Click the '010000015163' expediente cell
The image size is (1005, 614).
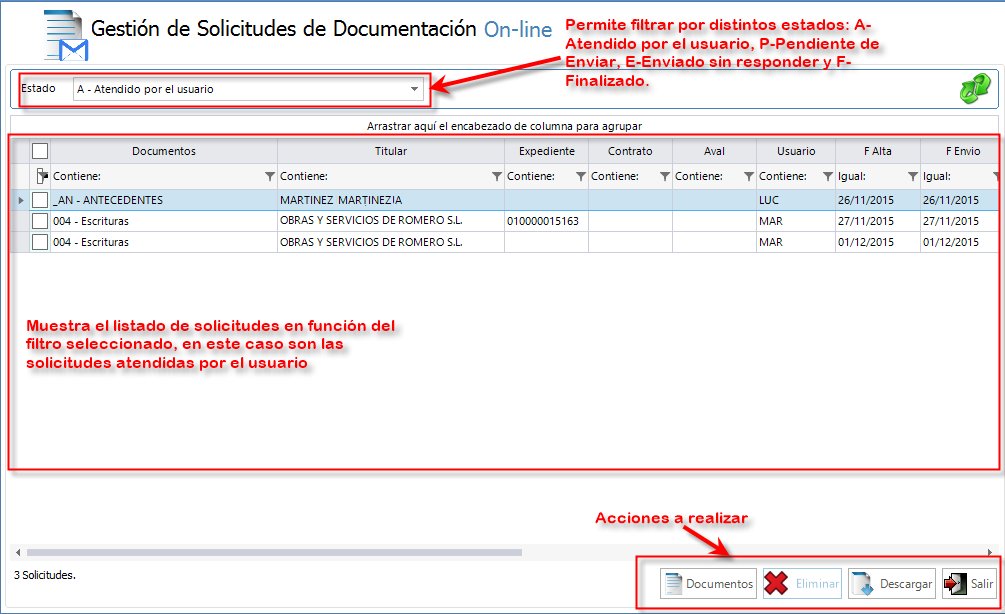coord(547,221)
